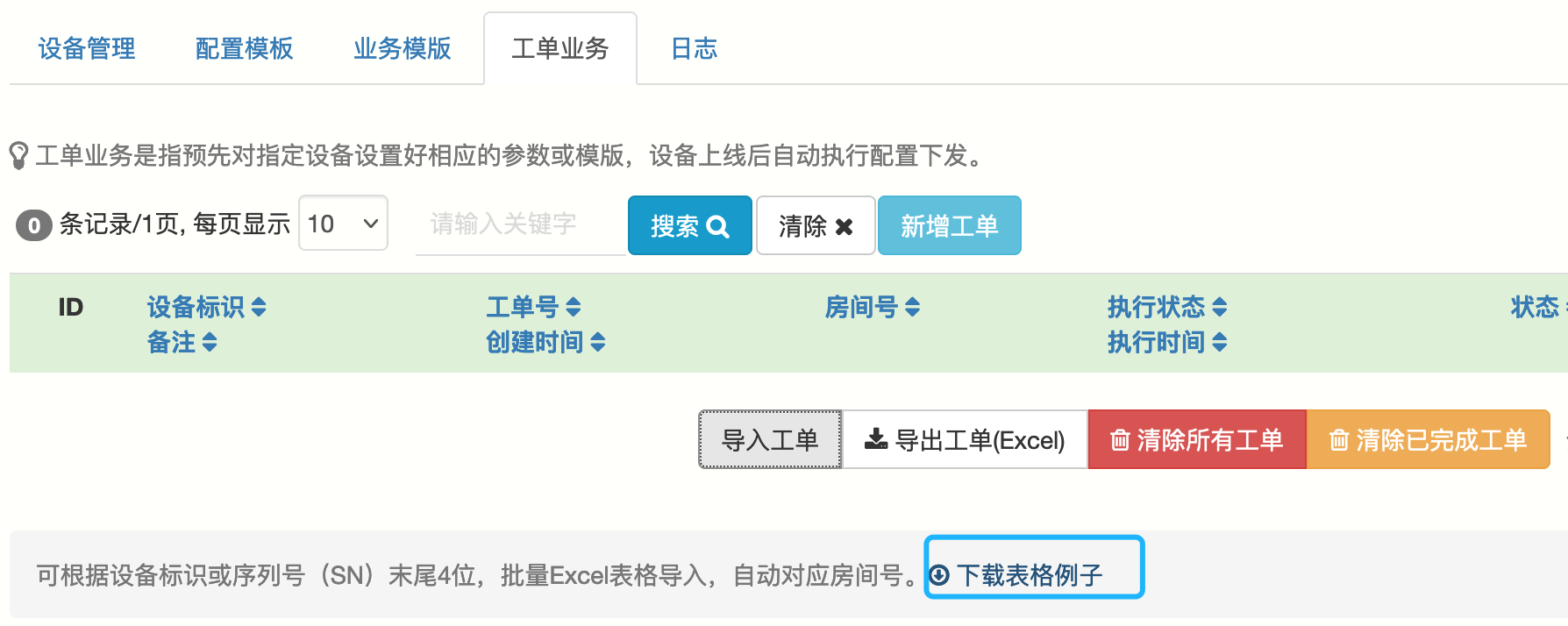Click the sort icon beside 执行状态

click(1220, 307)
